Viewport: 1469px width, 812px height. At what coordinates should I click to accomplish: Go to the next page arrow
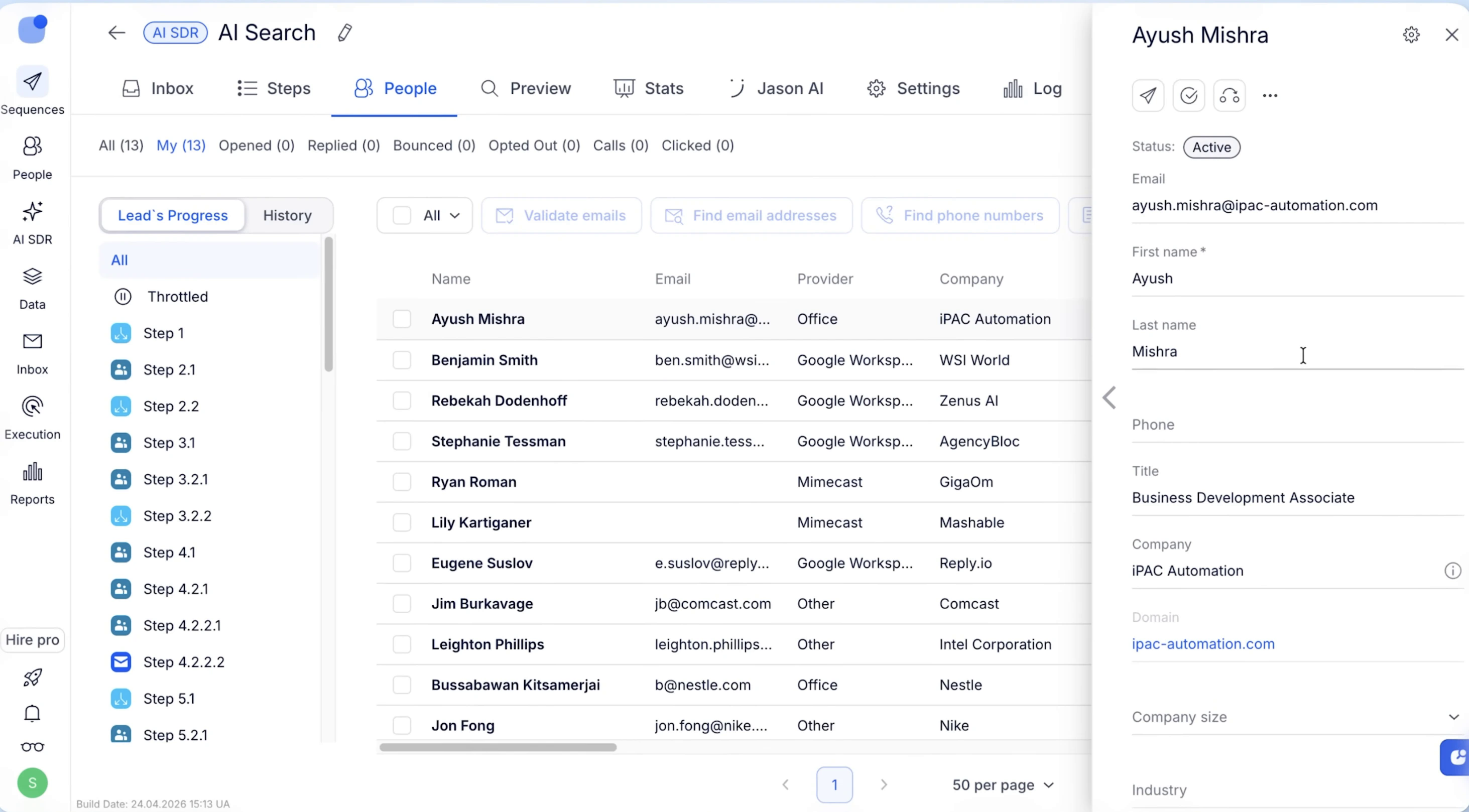pos(883,784)
